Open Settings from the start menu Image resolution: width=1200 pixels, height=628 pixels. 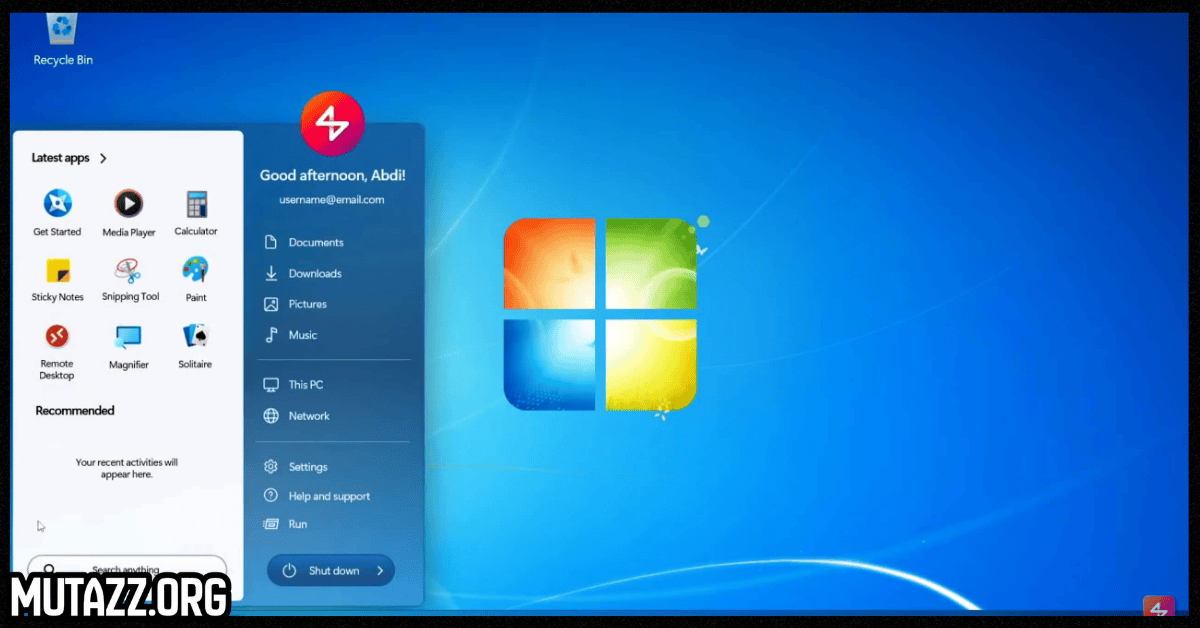tap(307, 467)
